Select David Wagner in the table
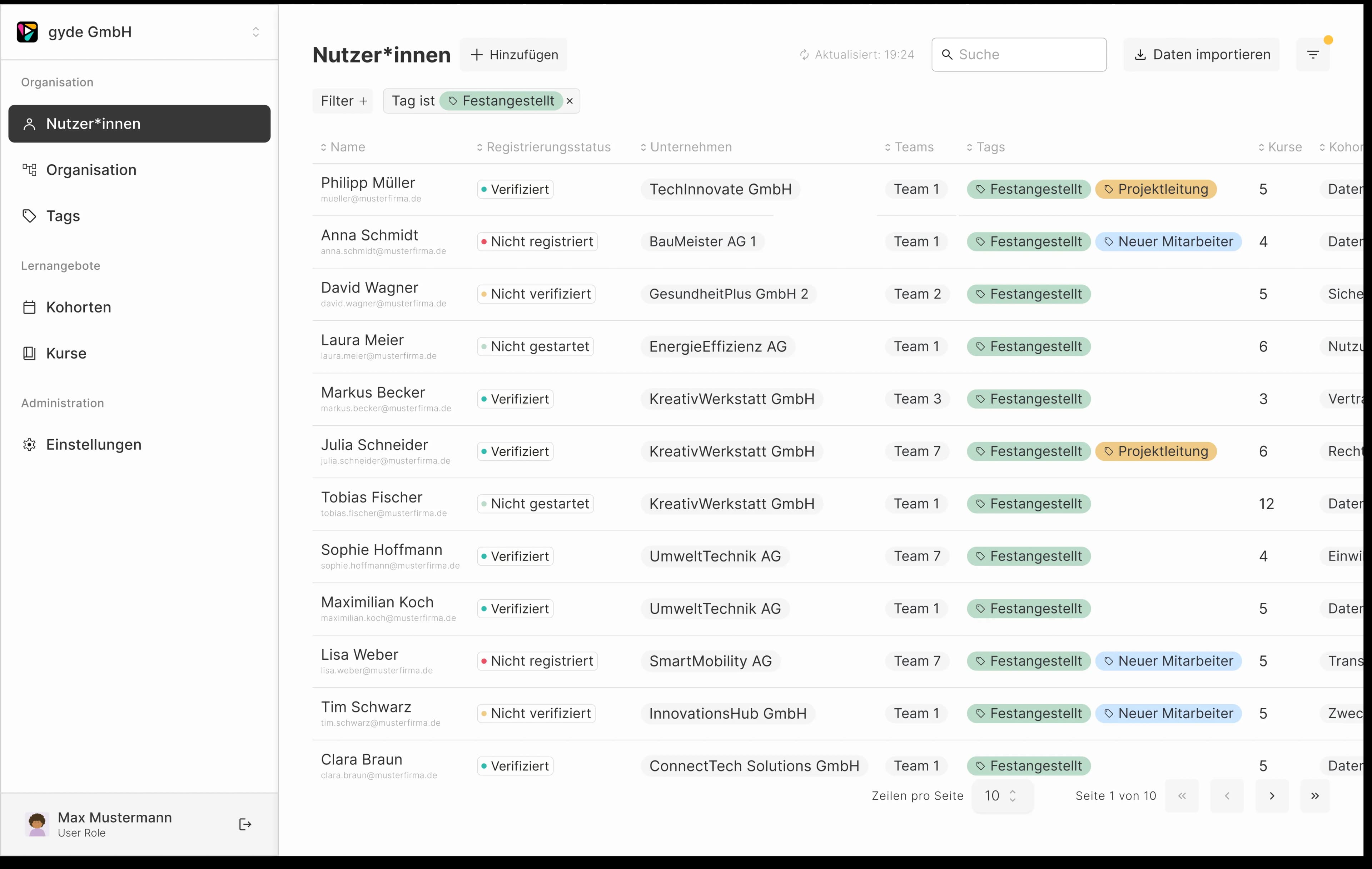The image size is (1372, 869). point(837,294)
